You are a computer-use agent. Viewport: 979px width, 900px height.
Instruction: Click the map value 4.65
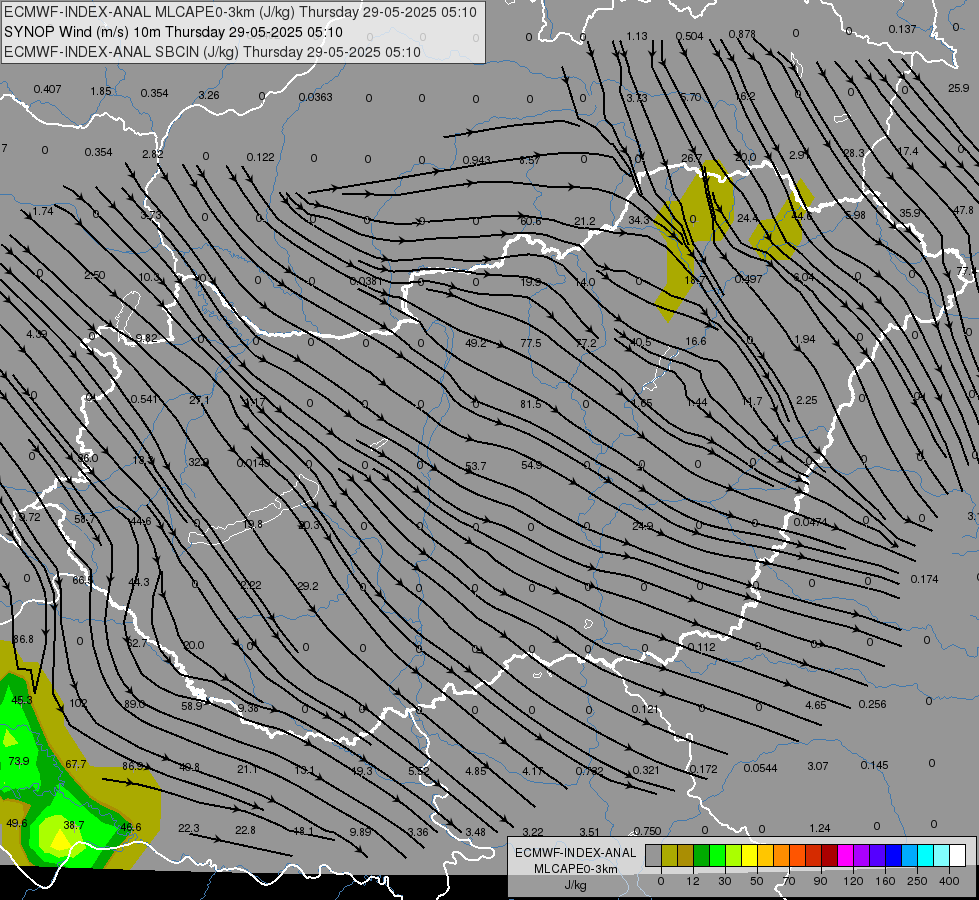pos(815,705)
